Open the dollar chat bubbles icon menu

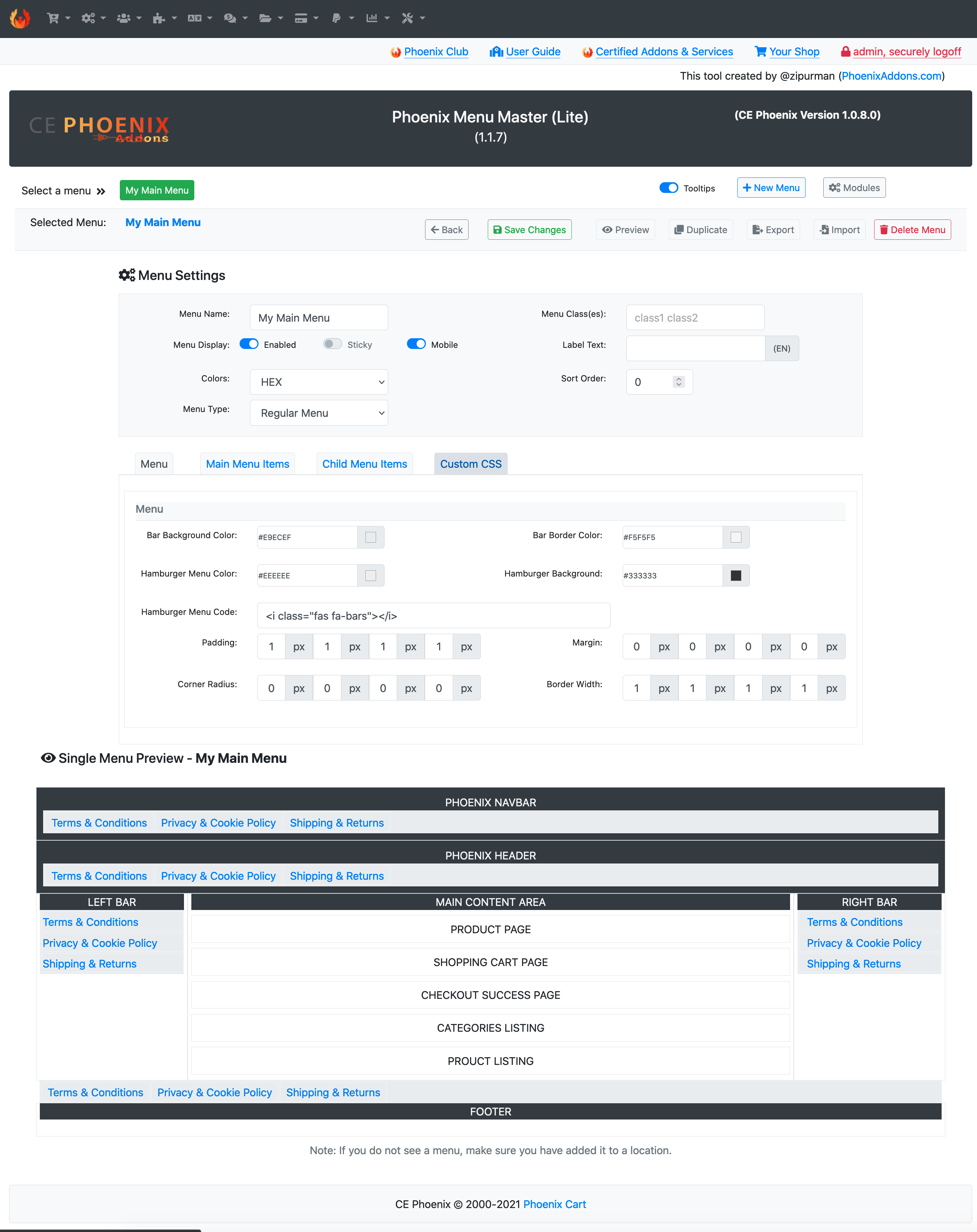click(x=235, y=18)
